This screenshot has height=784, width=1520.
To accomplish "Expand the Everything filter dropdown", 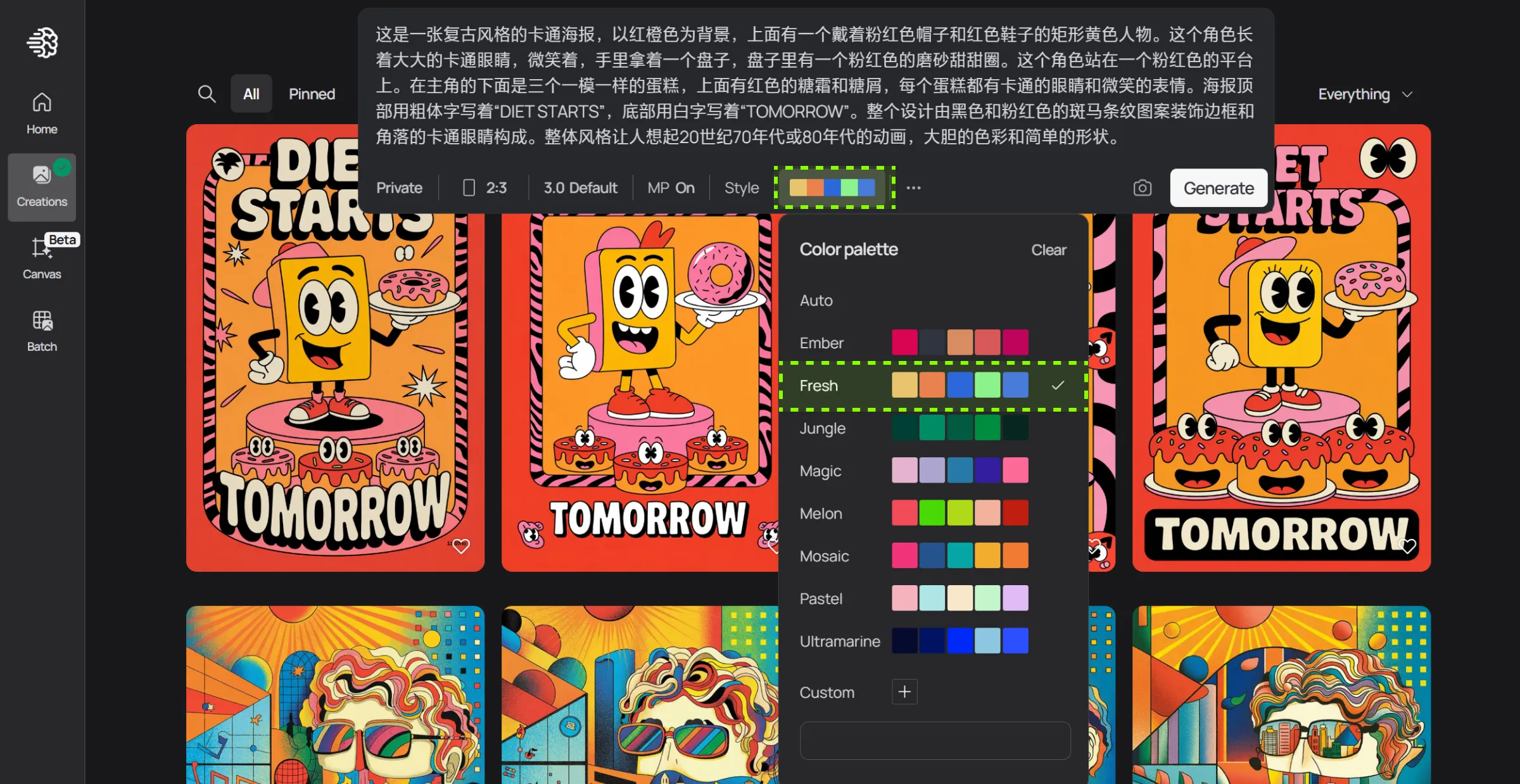I will click(x=1365, y=94).
